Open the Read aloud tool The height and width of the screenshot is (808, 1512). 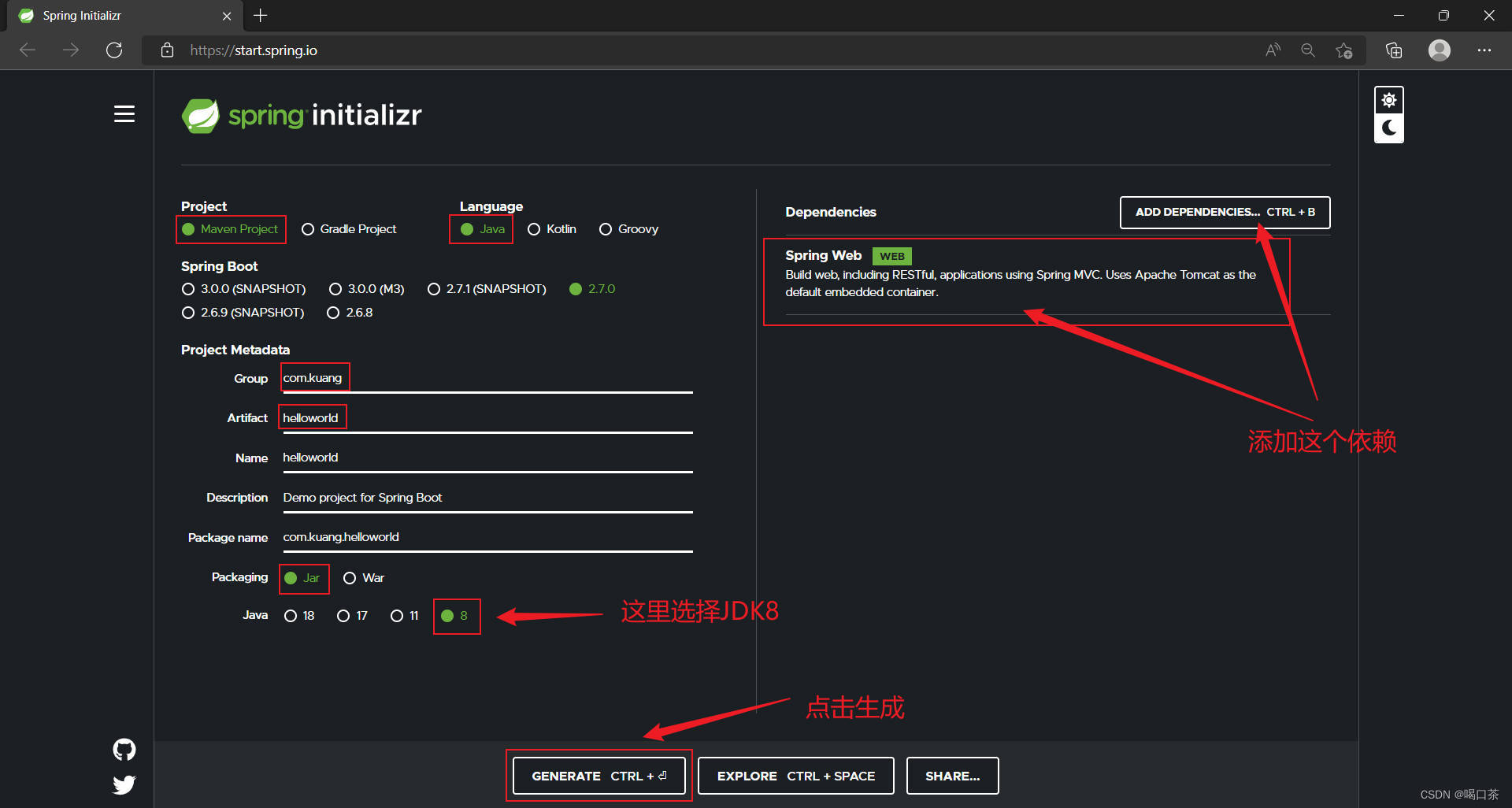1273,50
